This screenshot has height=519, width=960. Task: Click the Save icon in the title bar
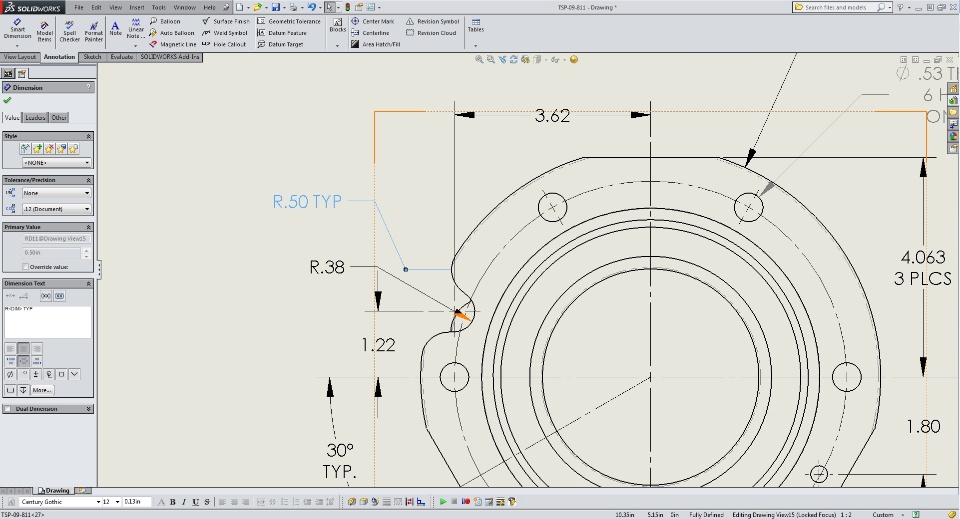pos(276,7)
